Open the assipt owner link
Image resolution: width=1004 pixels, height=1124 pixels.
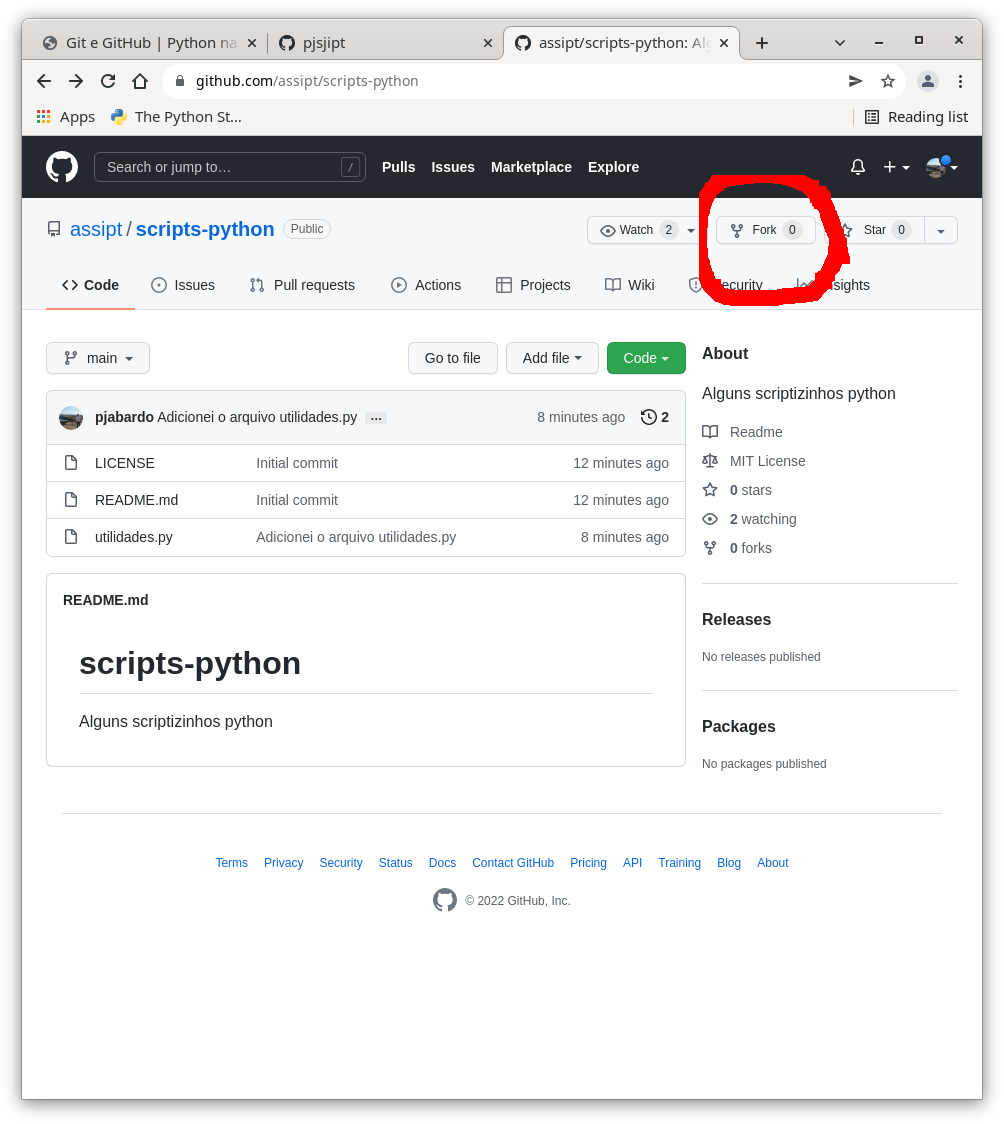[96, 229]
